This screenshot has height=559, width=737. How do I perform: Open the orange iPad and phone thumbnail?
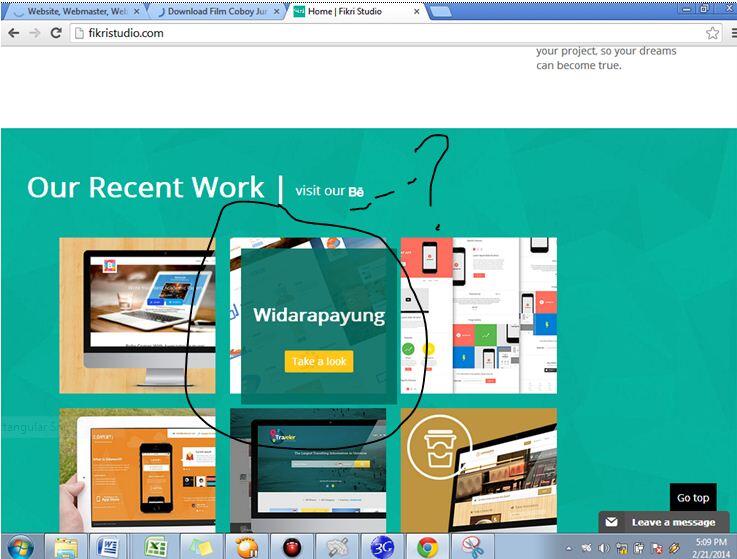pos(137,470)
